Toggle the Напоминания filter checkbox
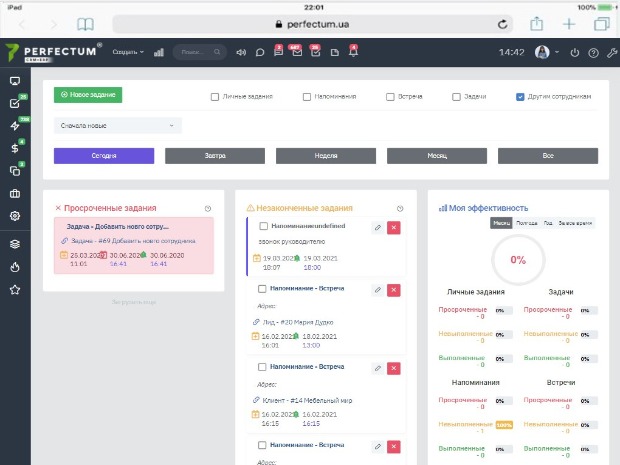The height and width of the screenshot is (465, 620). [307, 97]
